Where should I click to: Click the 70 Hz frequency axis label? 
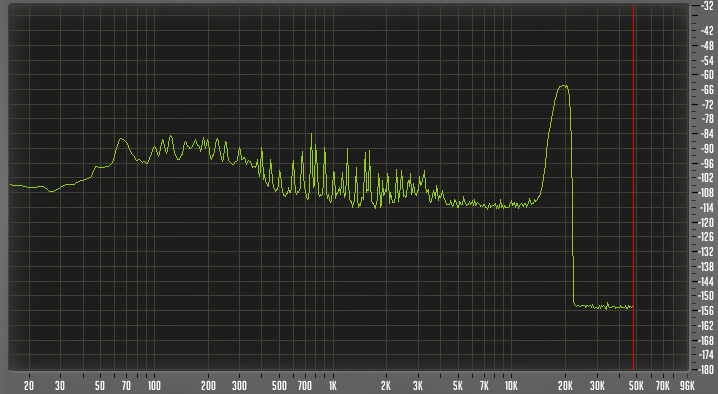[x=126, y=386]
